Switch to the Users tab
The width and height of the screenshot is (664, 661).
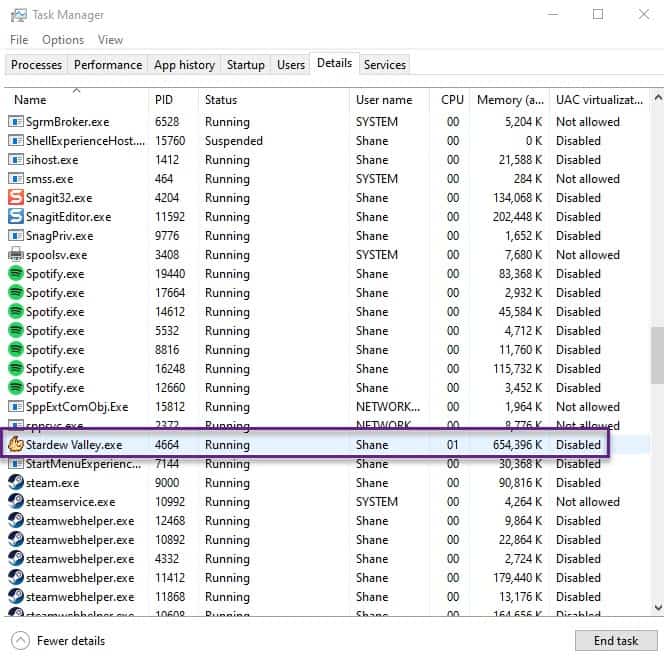pos(291,65)
